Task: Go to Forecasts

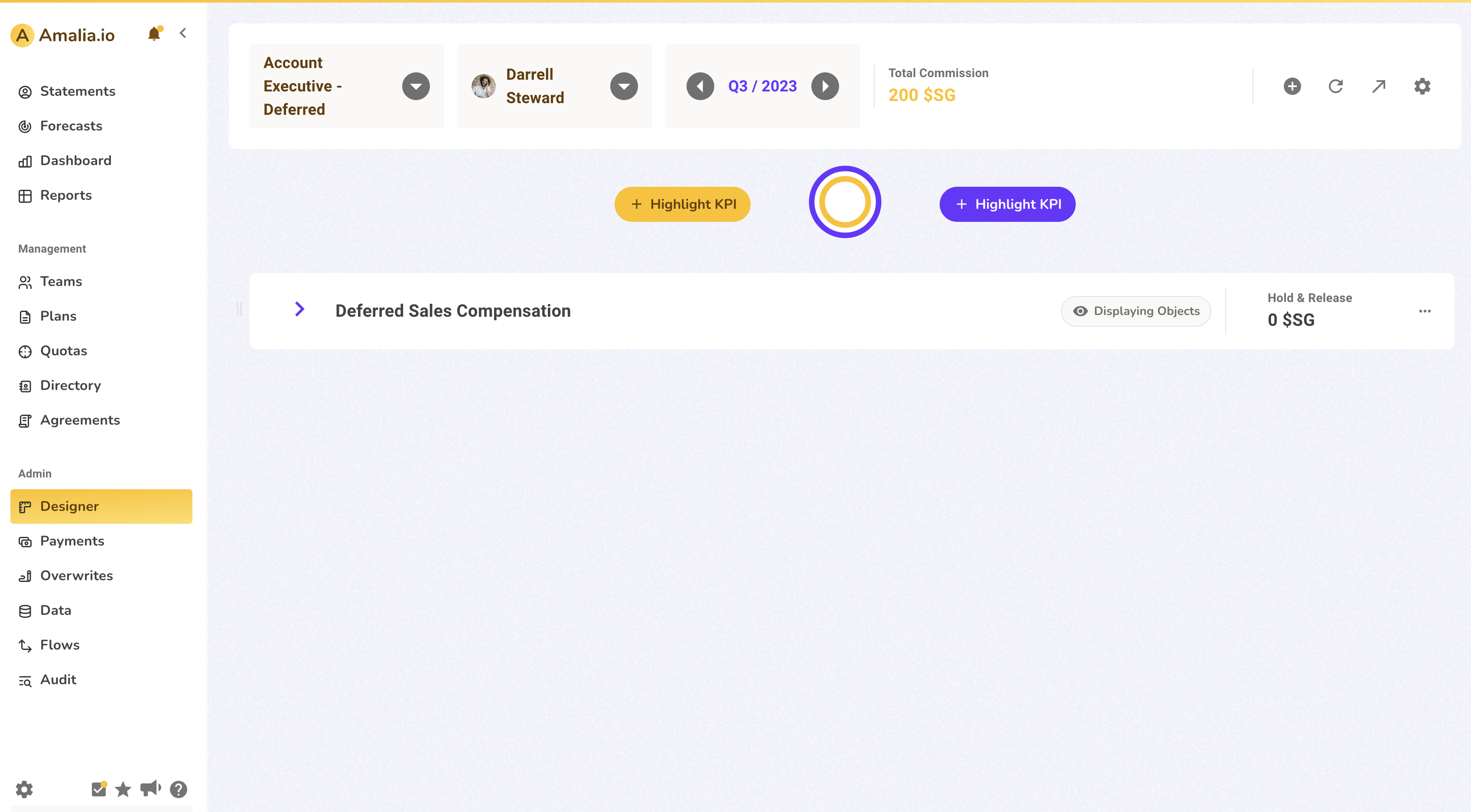Action: 101,126
